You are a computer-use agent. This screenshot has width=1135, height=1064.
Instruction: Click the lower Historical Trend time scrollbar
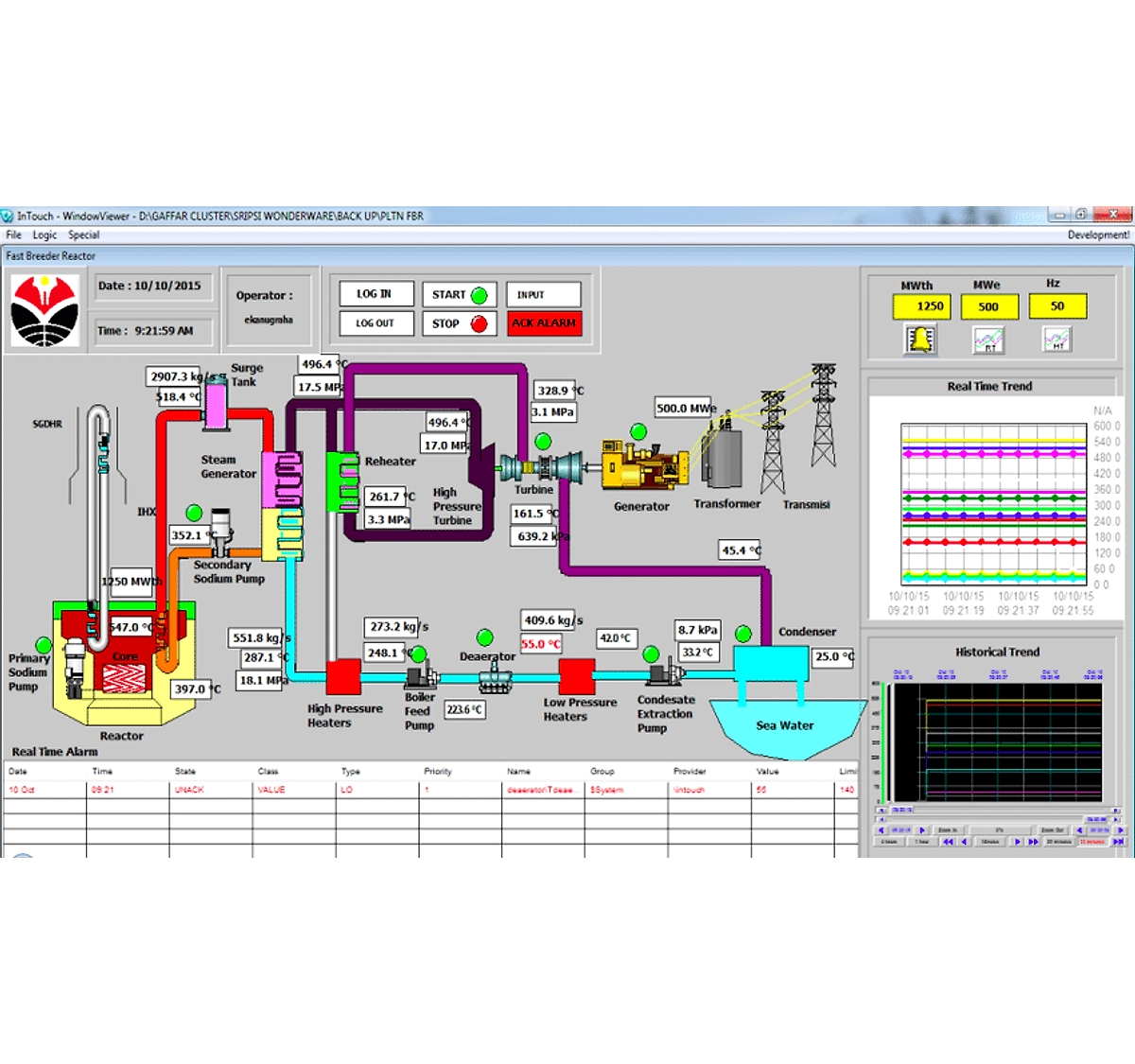997,819
